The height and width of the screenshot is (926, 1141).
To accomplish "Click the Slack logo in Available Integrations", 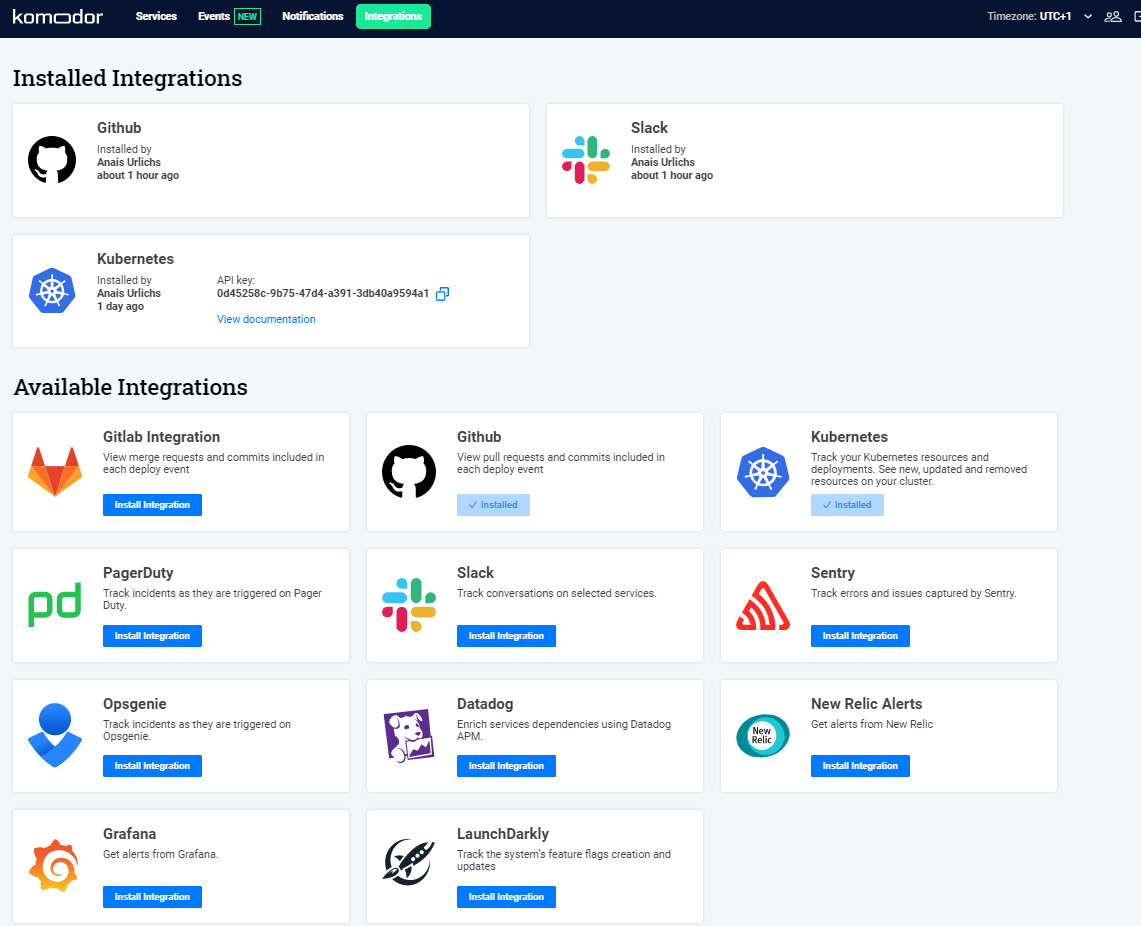I will [x=409, y=604].
